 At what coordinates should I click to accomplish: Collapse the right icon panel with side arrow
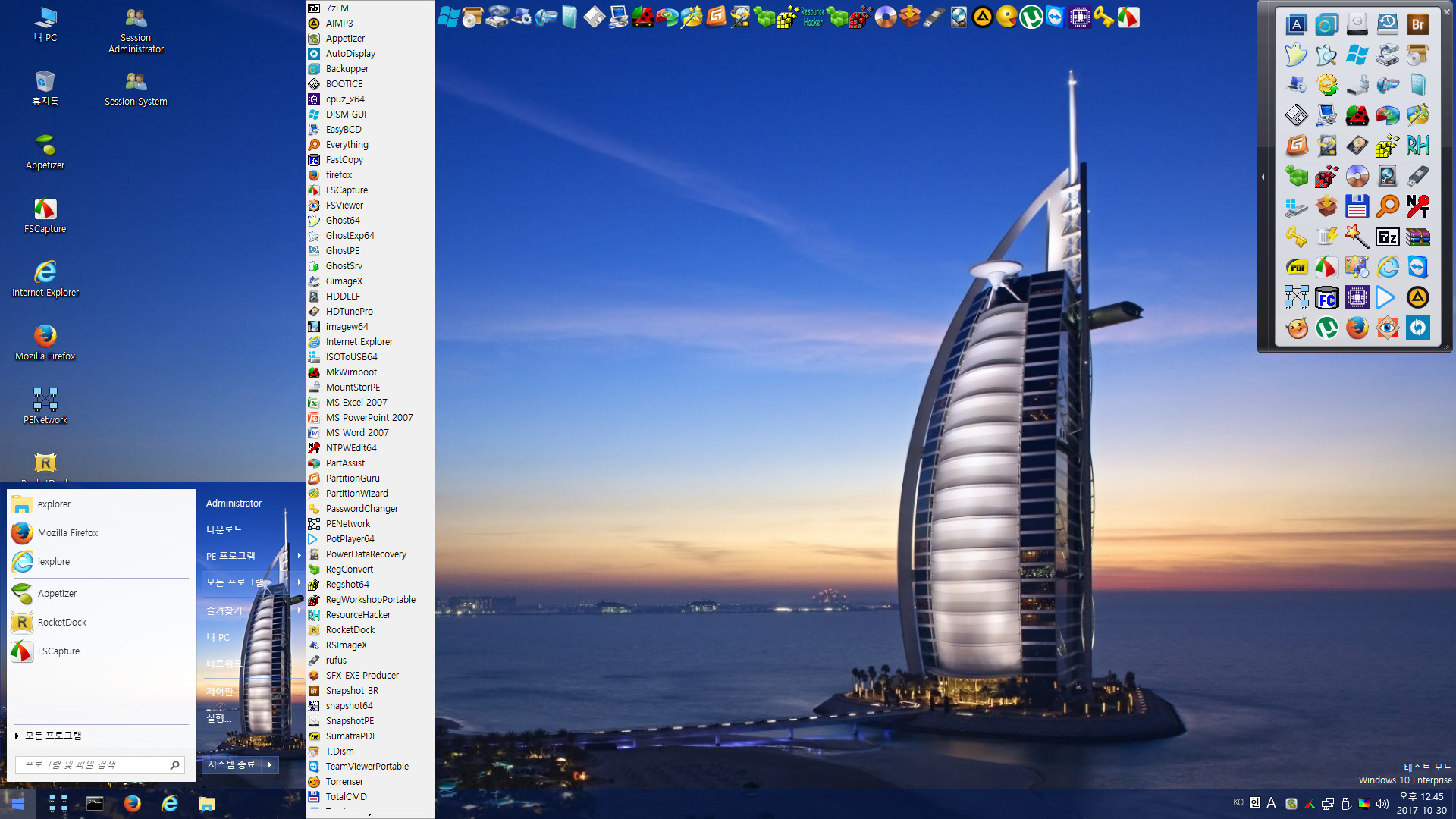click(x=1263, y=177)
